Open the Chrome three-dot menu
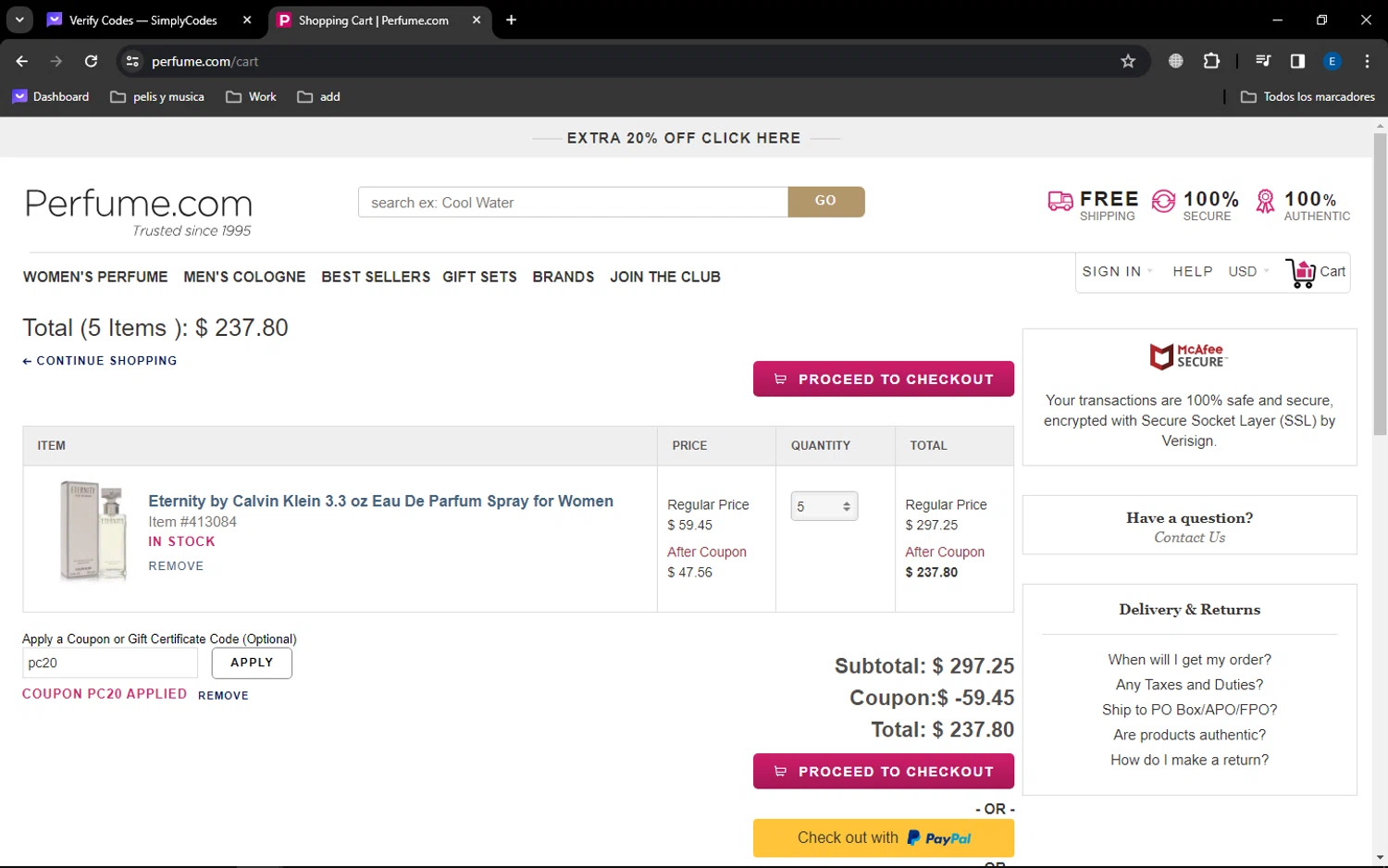The height and width of the screenshot is (868, 1388). 1367,61
